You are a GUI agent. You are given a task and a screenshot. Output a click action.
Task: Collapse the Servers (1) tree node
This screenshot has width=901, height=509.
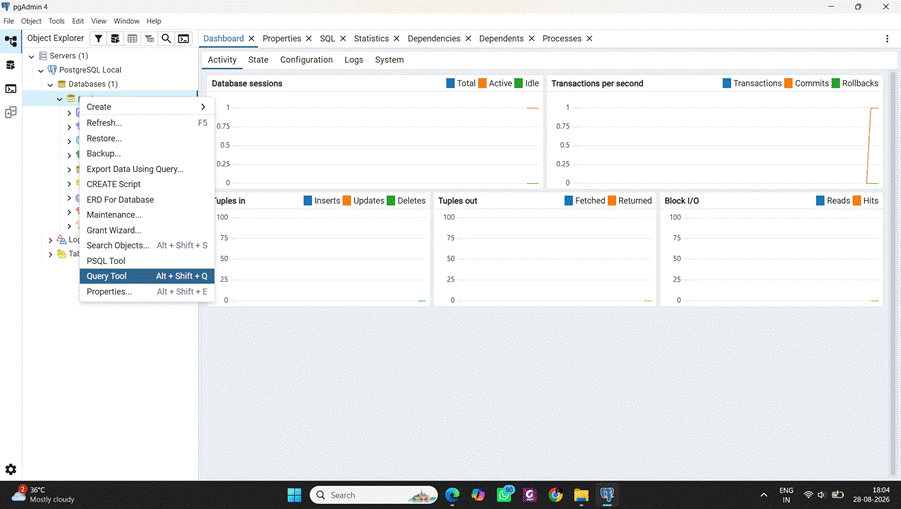[x=32, y=56]
